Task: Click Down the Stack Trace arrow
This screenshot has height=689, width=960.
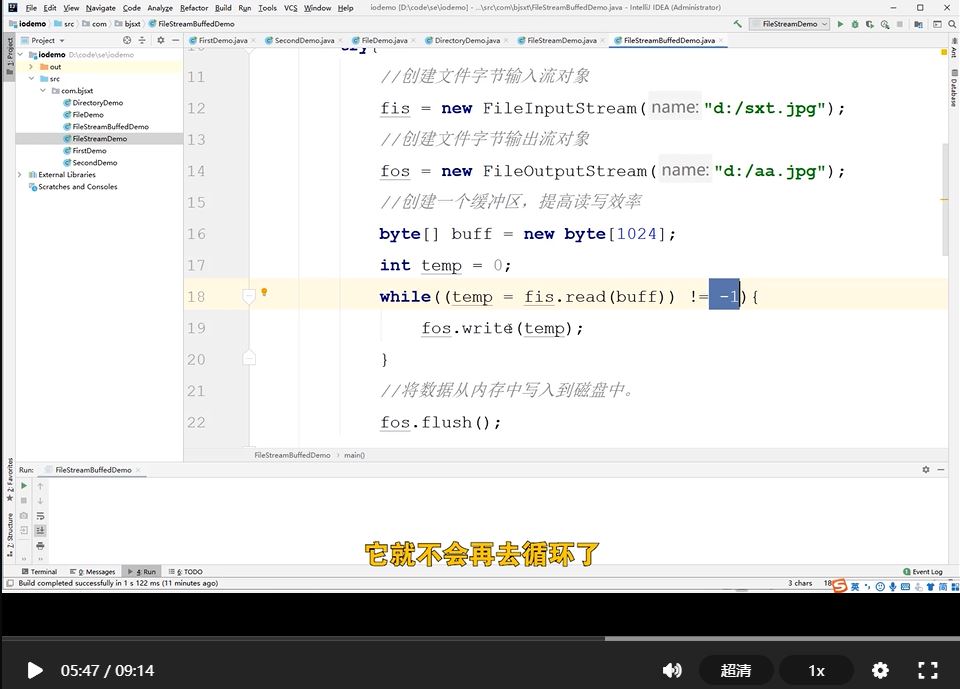Action: [40, 500]
